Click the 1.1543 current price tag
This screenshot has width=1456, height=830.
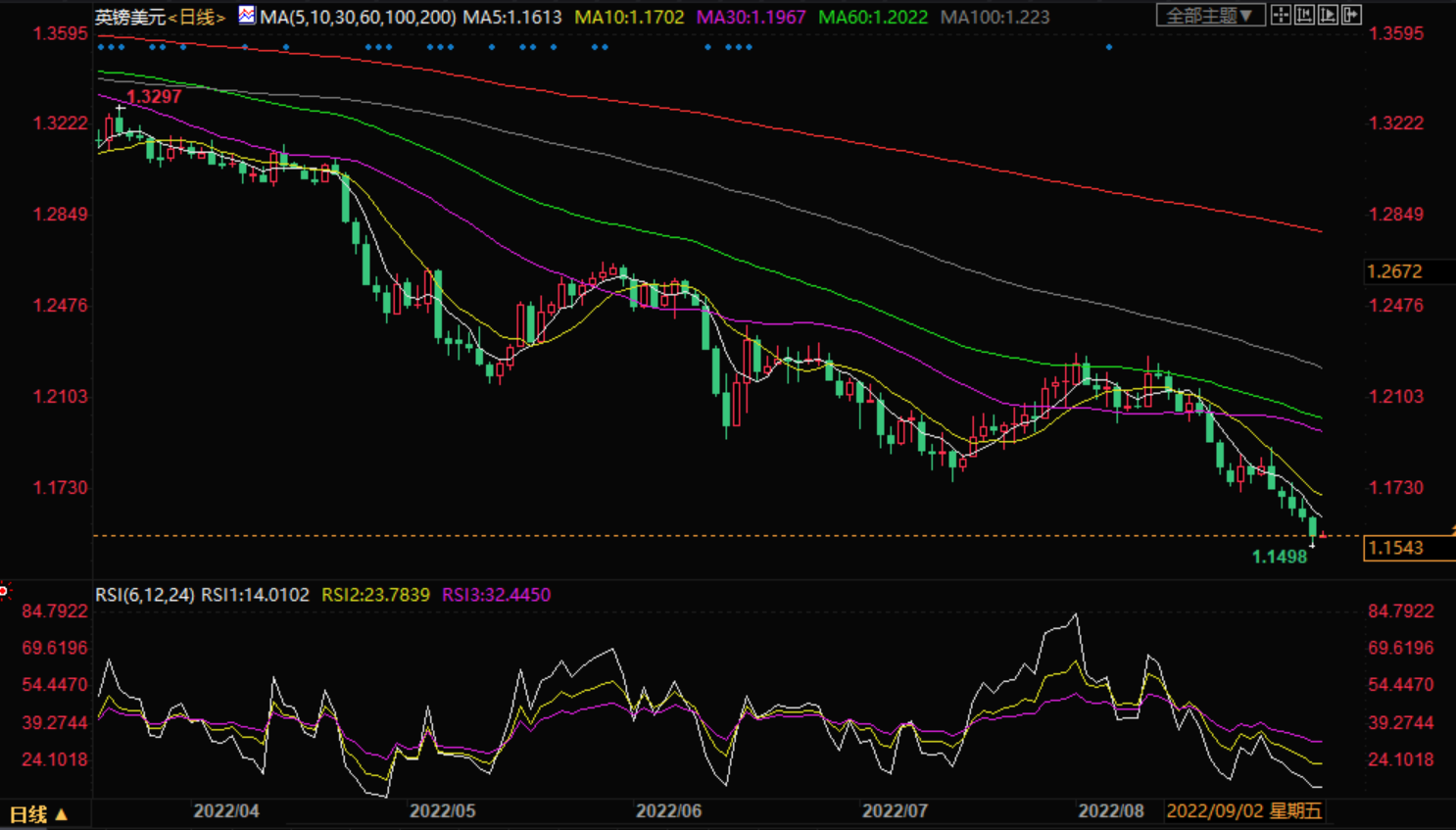tap(1408, 548)
